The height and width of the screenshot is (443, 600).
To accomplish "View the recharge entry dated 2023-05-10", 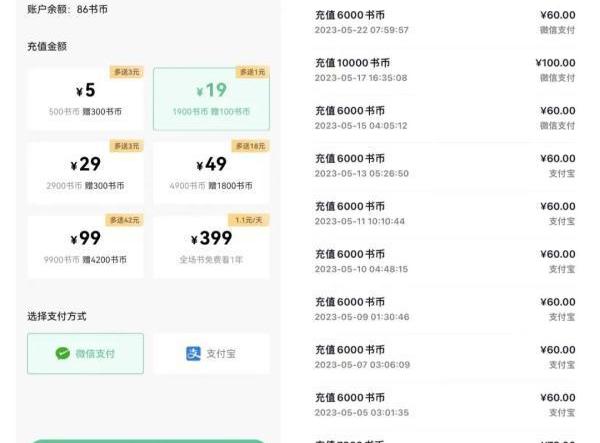I will point(445,261).
